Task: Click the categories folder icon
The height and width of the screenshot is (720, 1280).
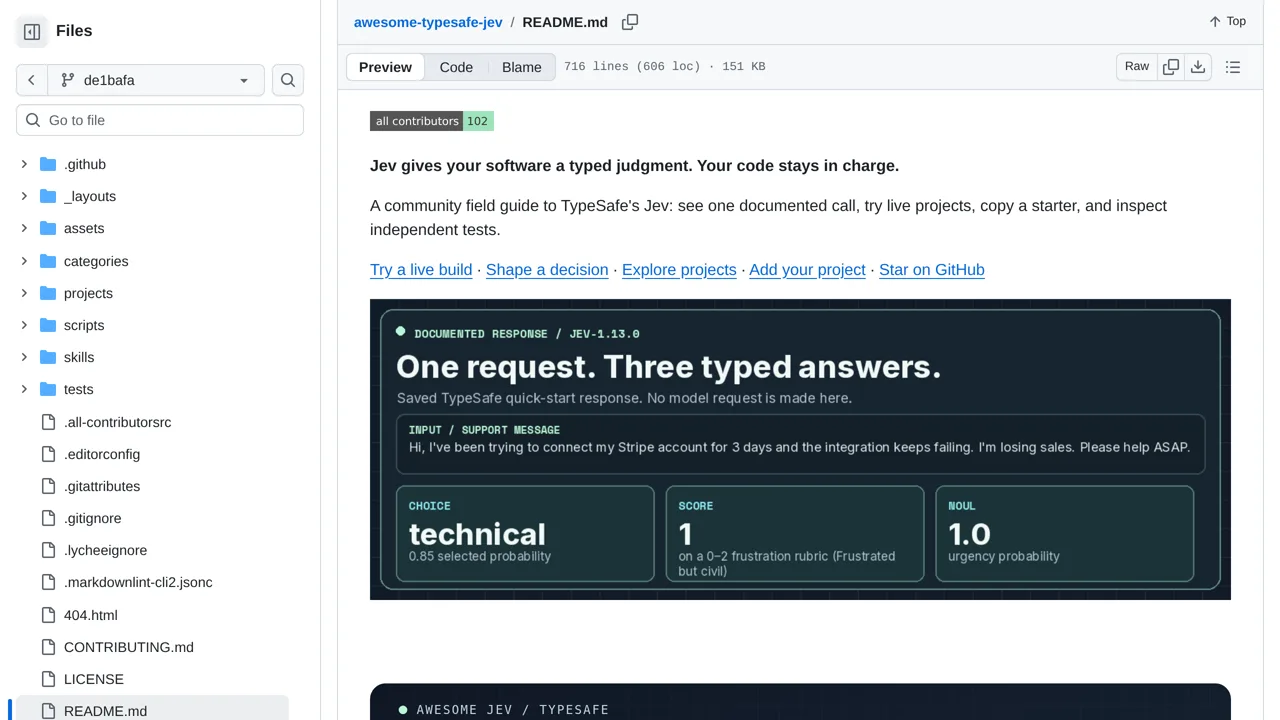Action: pos(48,261)
